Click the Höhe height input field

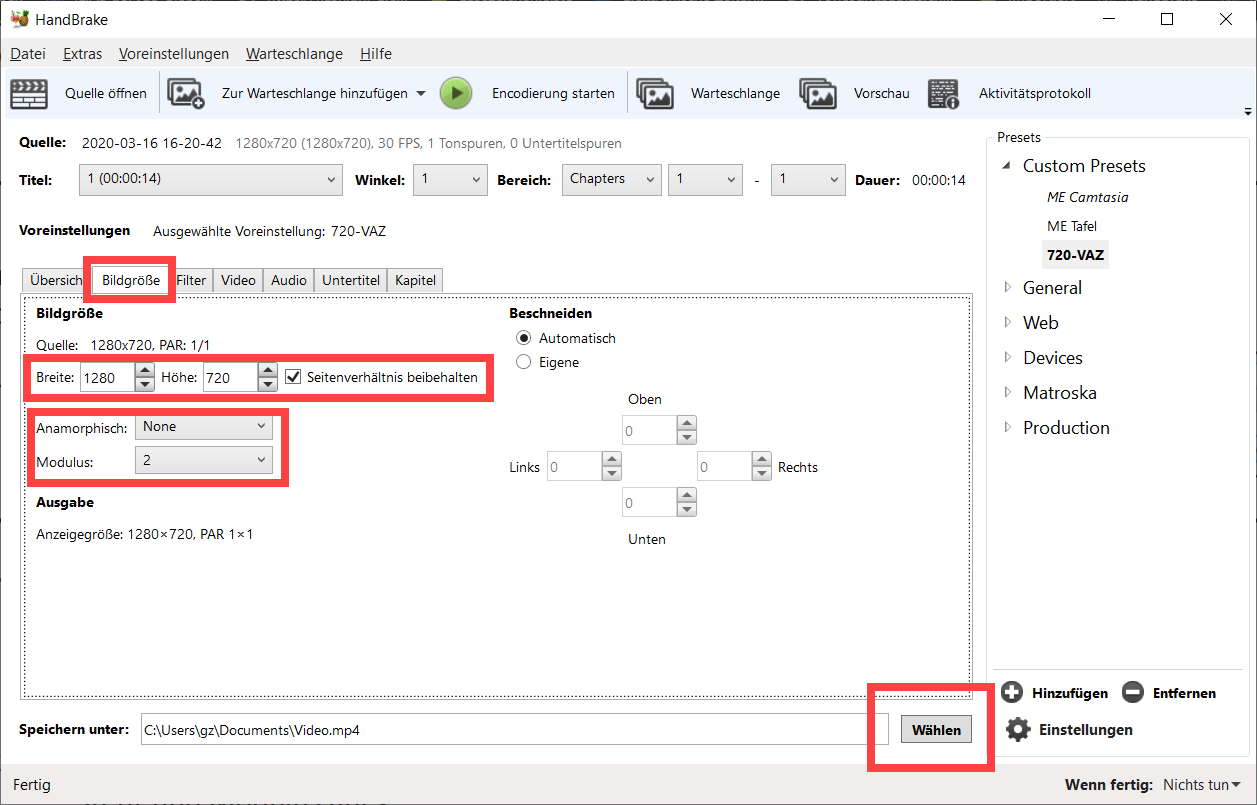[x=230, y=377]
